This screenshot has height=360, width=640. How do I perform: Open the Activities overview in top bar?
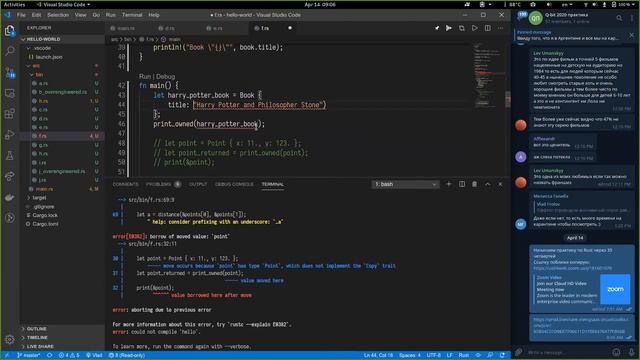14,4
